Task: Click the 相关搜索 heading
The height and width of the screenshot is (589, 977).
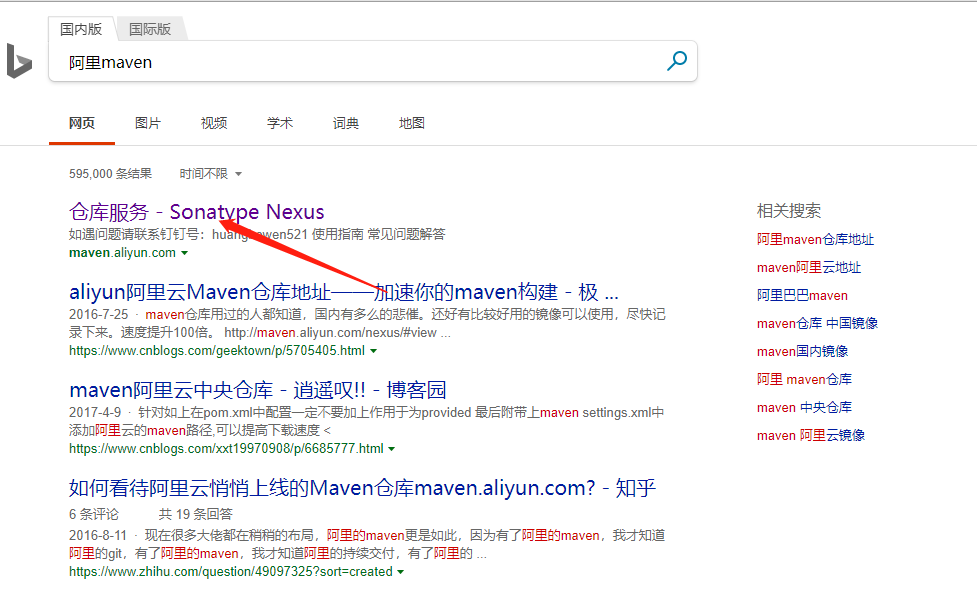Action: [x=789, y=211]
